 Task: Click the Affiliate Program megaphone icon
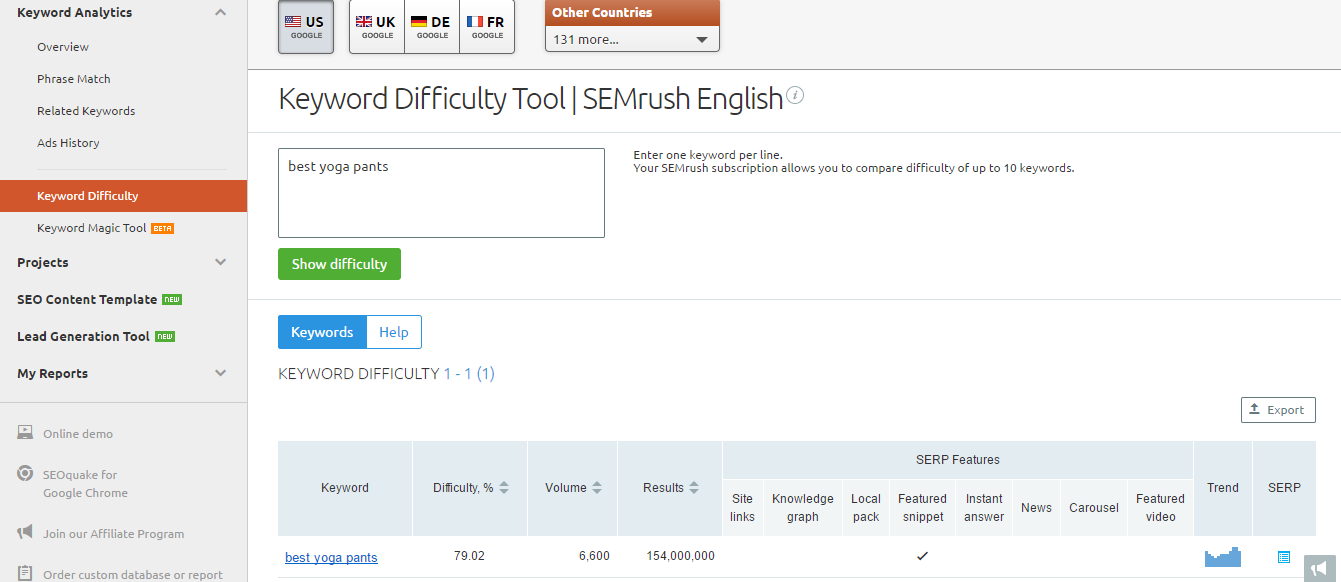click(x=25, y=533)
